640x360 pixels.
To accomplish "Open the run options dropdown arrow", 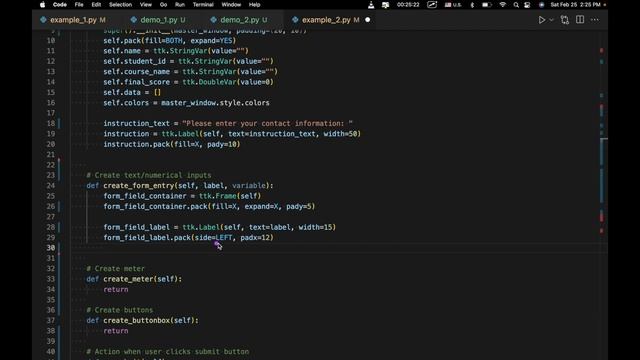I will point(551,20).
